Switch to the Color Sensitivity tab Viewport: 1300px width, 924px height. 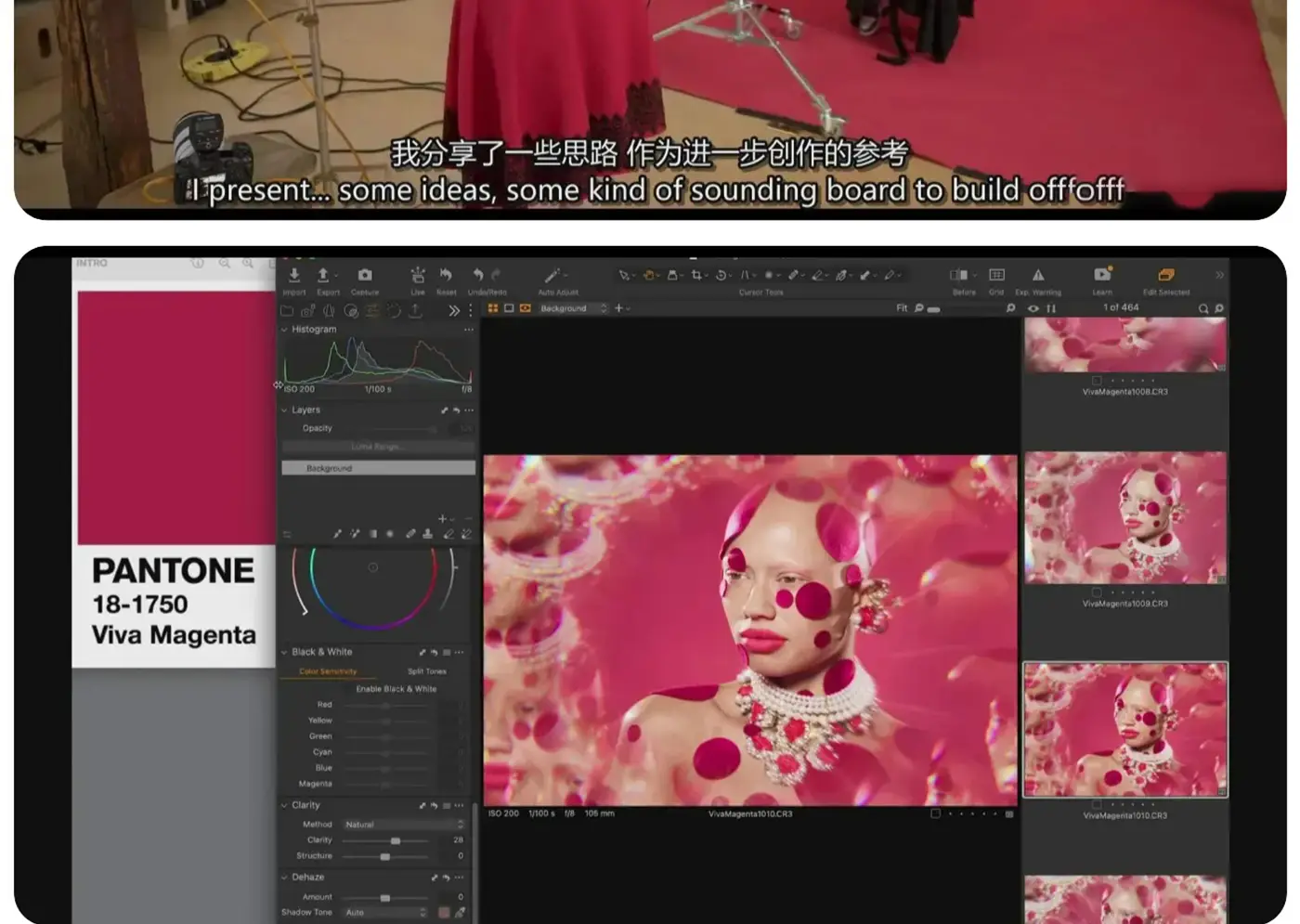click(328, 671)
